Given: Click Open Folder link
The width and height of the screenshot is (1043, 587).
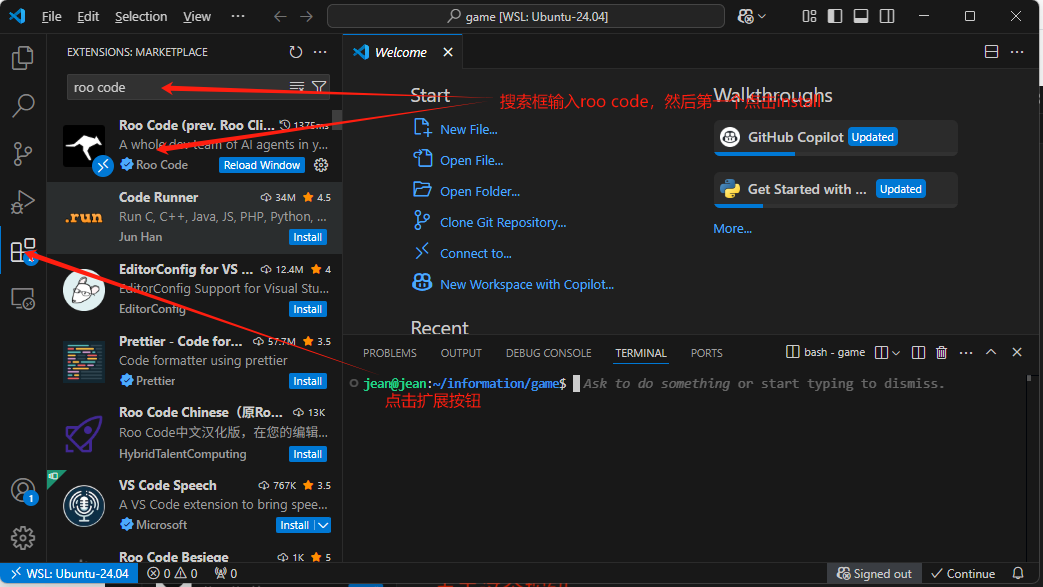Looking at the screenshot, I should pyautogui.click(x=480, y=192).
